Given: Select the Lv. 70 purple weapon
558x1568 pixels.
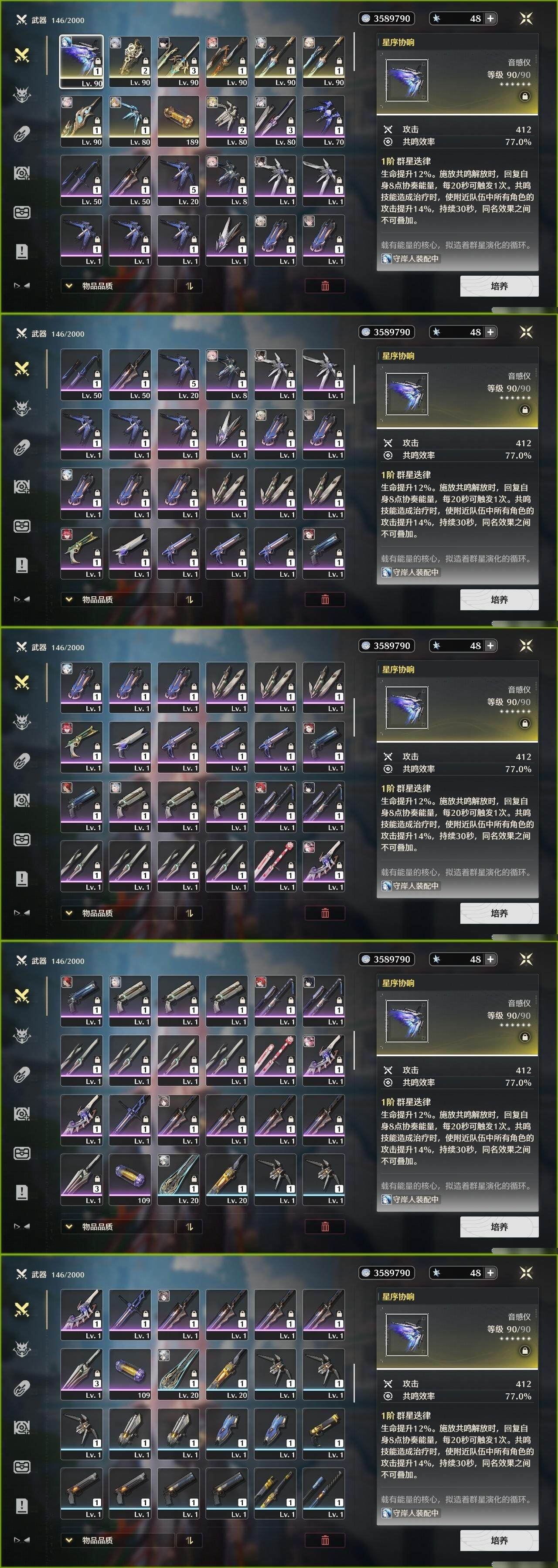Looking at the screenshot, I should [x=323, y=121].
